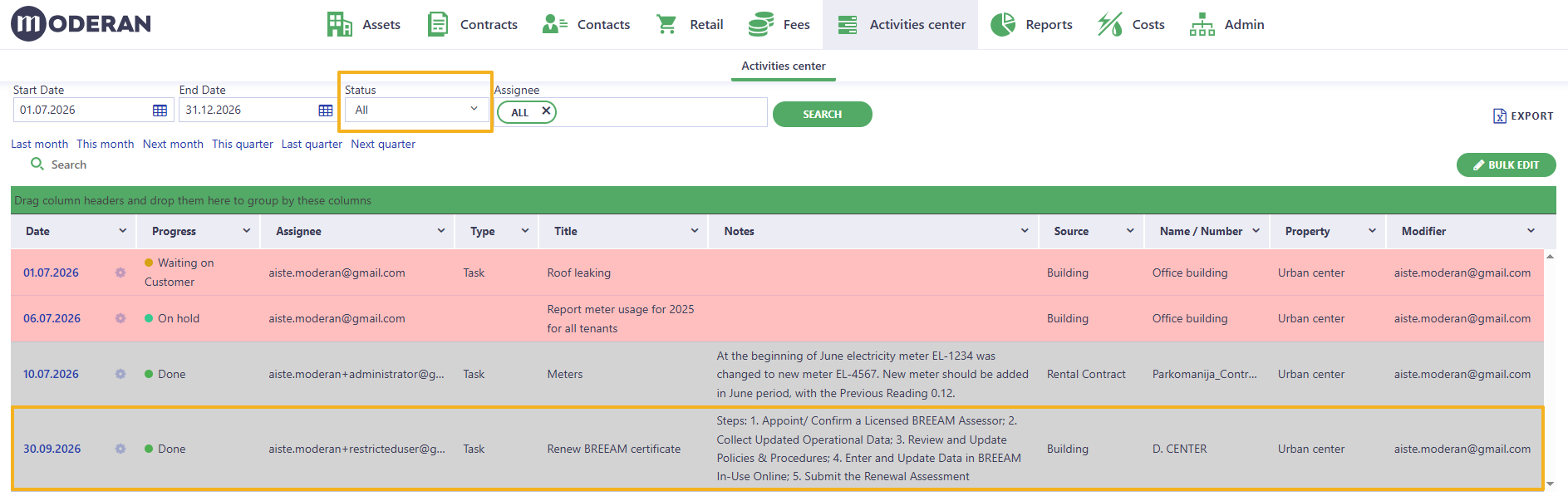The width and height of the screenshot is (1568, 501).
Task: Click the table scrollbar down arrow
Action: [x=1550, y=484]
